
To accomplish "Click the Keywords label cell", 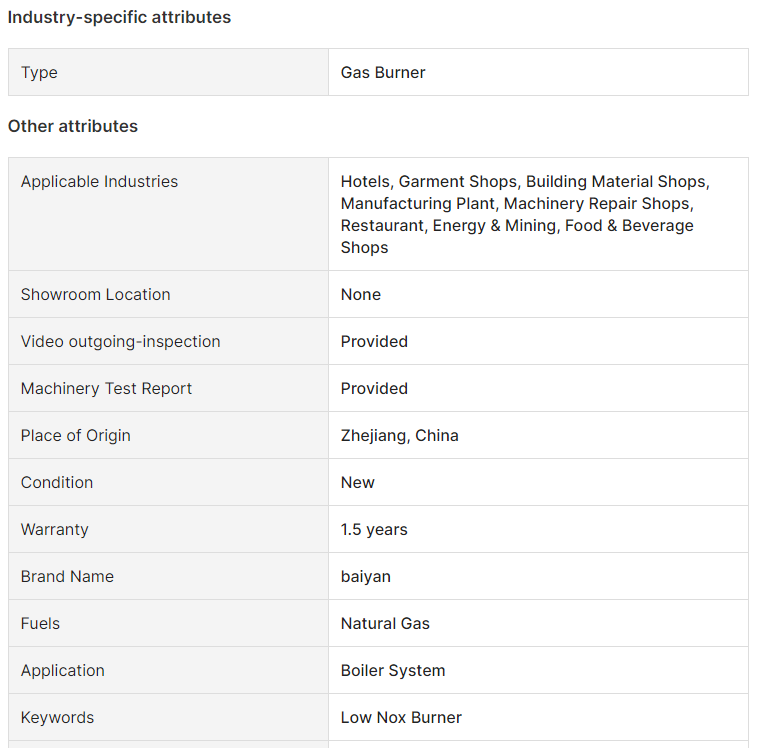I will (x=168, y=718).
